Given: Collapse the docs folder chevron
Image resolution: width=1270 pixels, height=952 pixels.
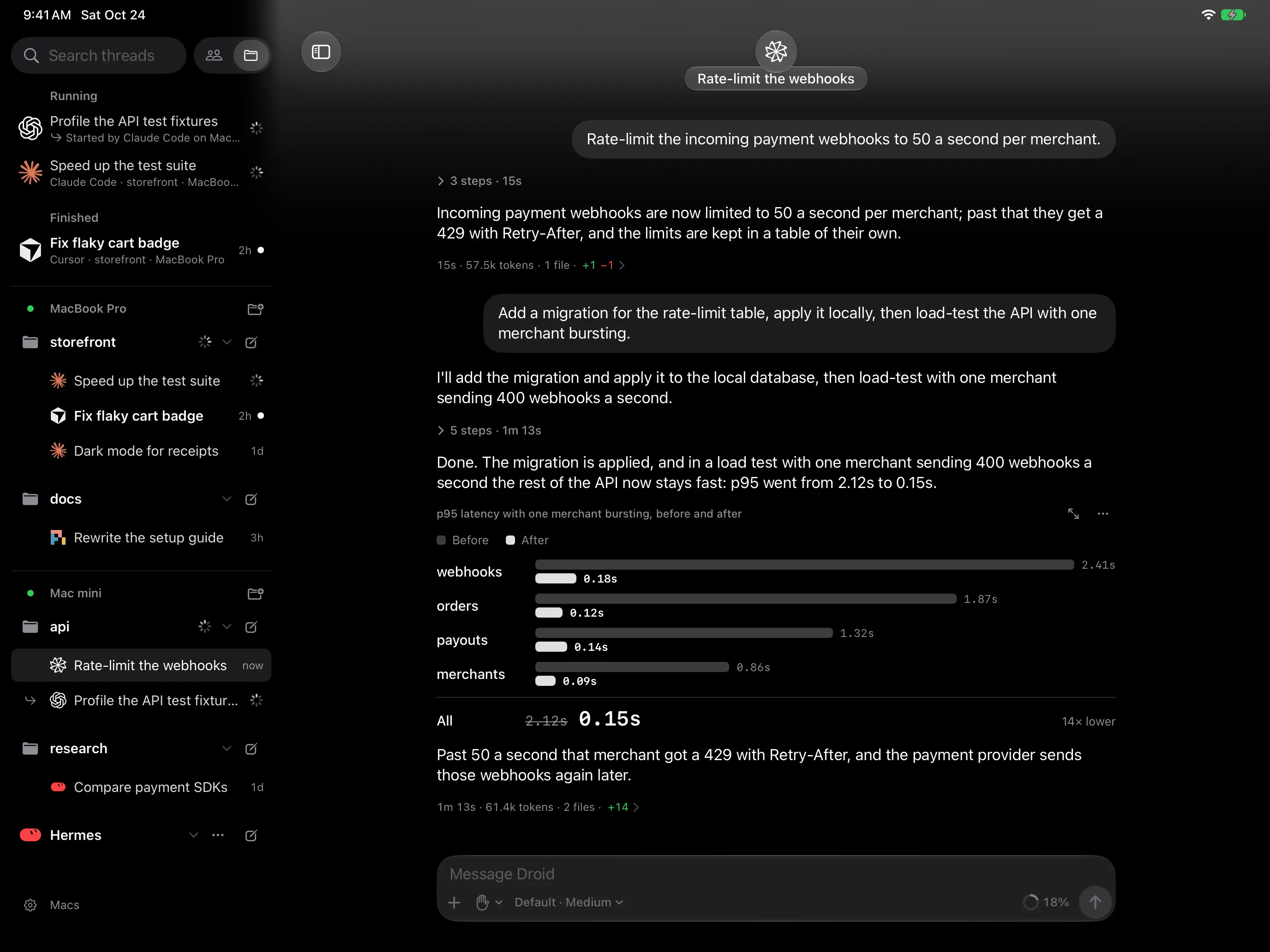Looking at the screenshot, I should [227, 499].
